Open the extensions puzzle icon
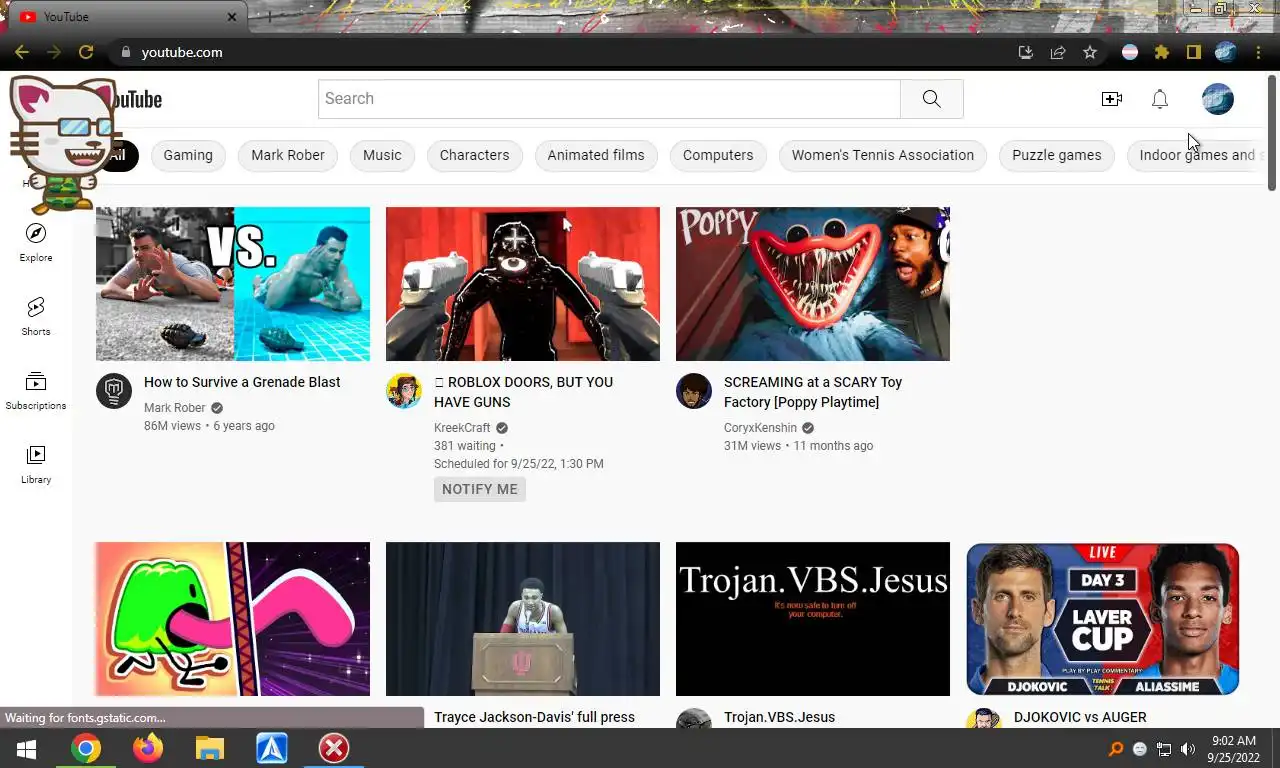1280x768 pixels. (1162, 52)
